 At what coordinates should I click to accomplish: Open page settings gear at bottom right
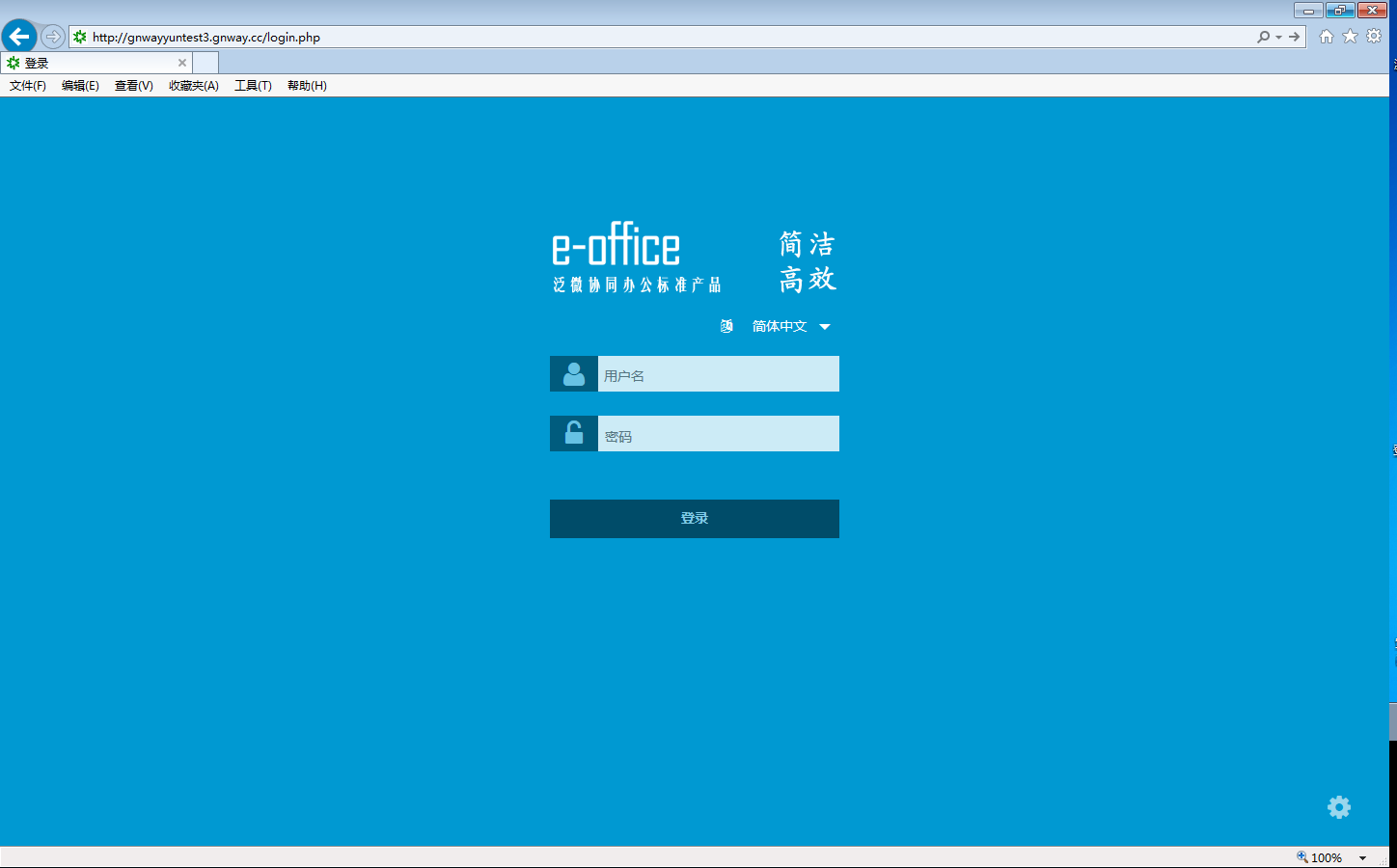tap(1339, 807)
